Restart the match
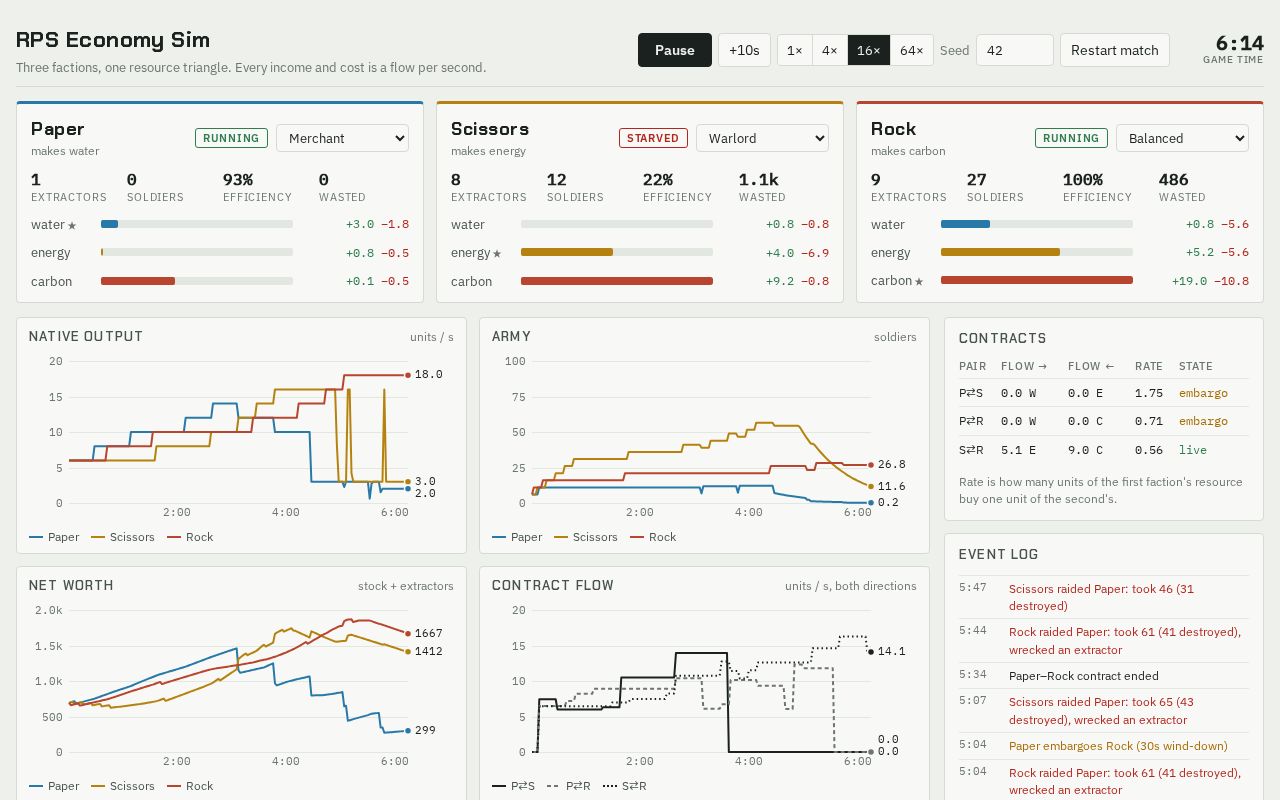This screenshot has height=800, width=1280. 1115,50
